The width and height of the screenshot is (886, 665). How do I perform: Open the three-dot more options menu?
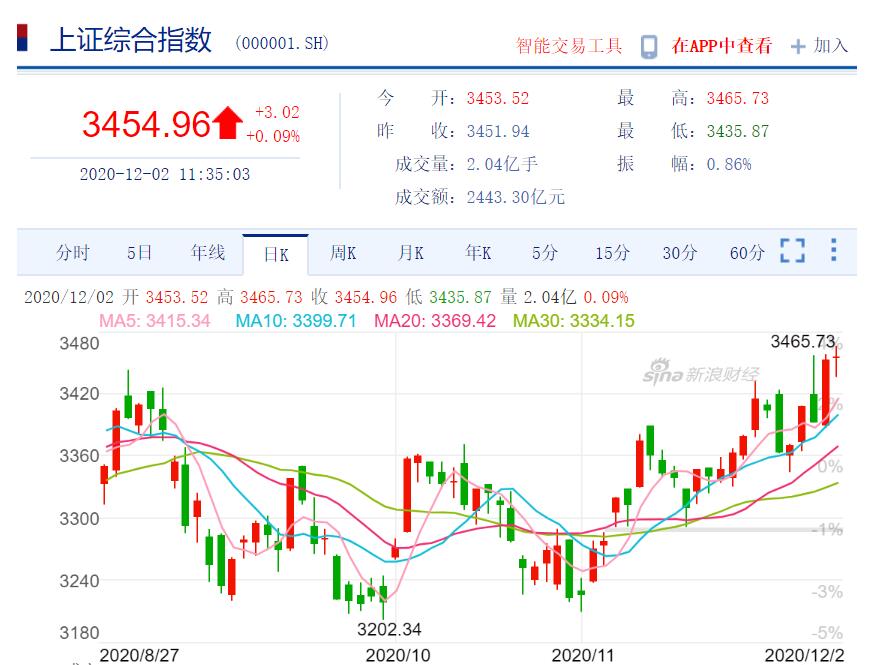833,250
